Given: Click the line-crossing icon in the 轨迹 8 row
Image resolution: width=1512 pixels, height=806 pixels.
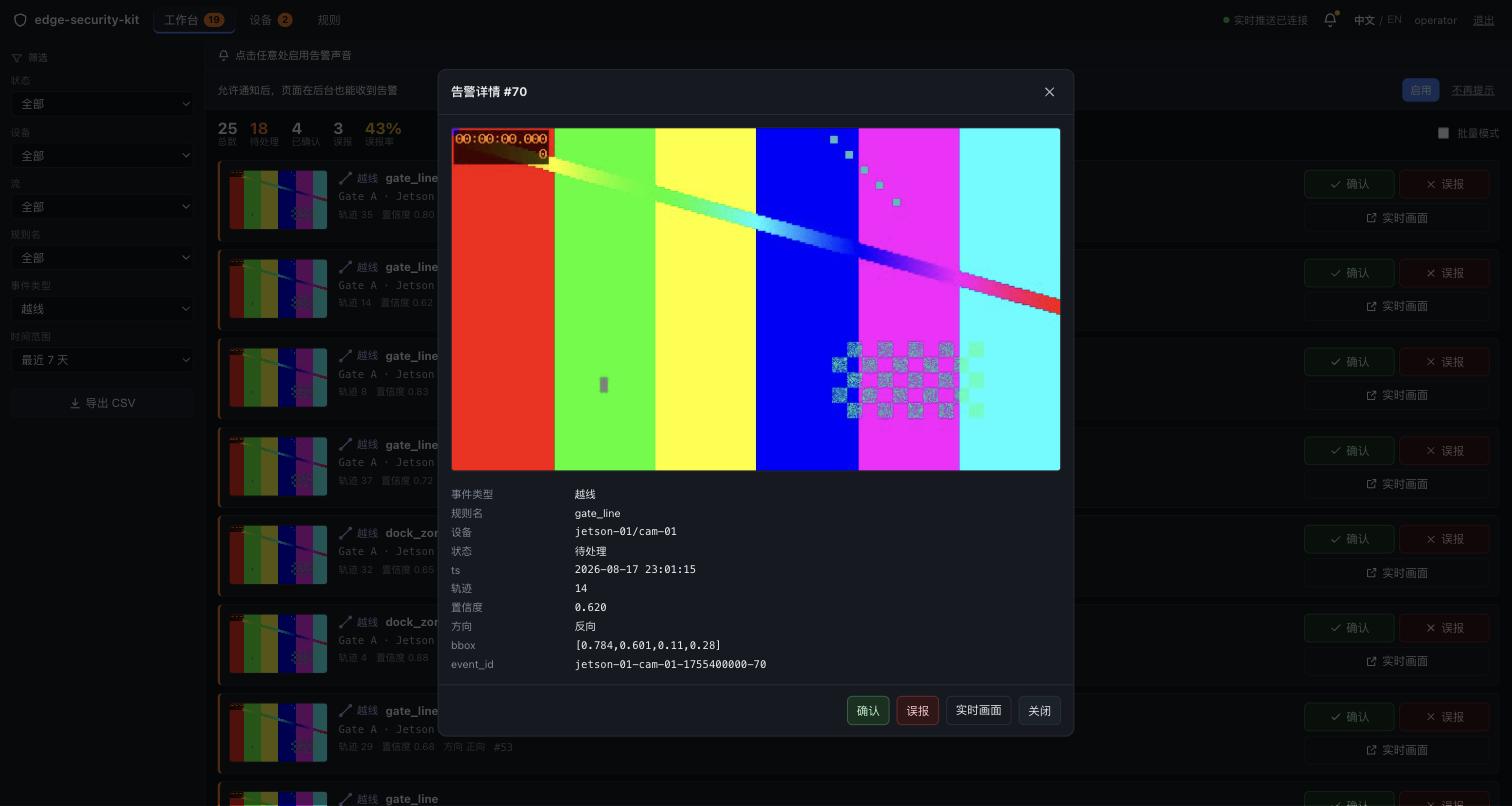Looking at the screenshot, I should 346,355.
